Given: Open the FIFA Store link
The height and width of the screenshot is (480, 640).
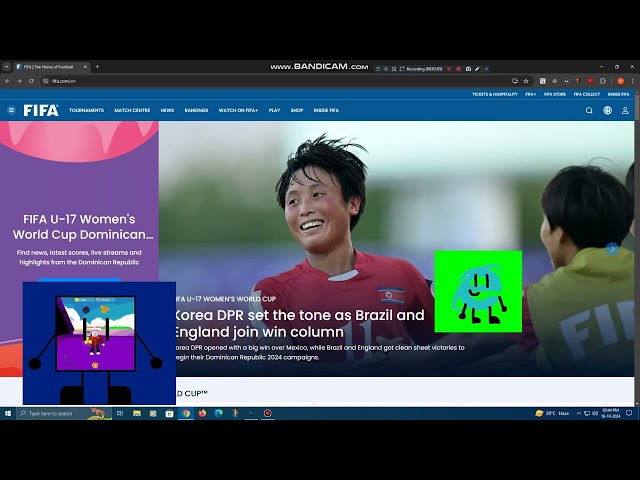Looking at the screenshot, I should [x=555, y=94].
